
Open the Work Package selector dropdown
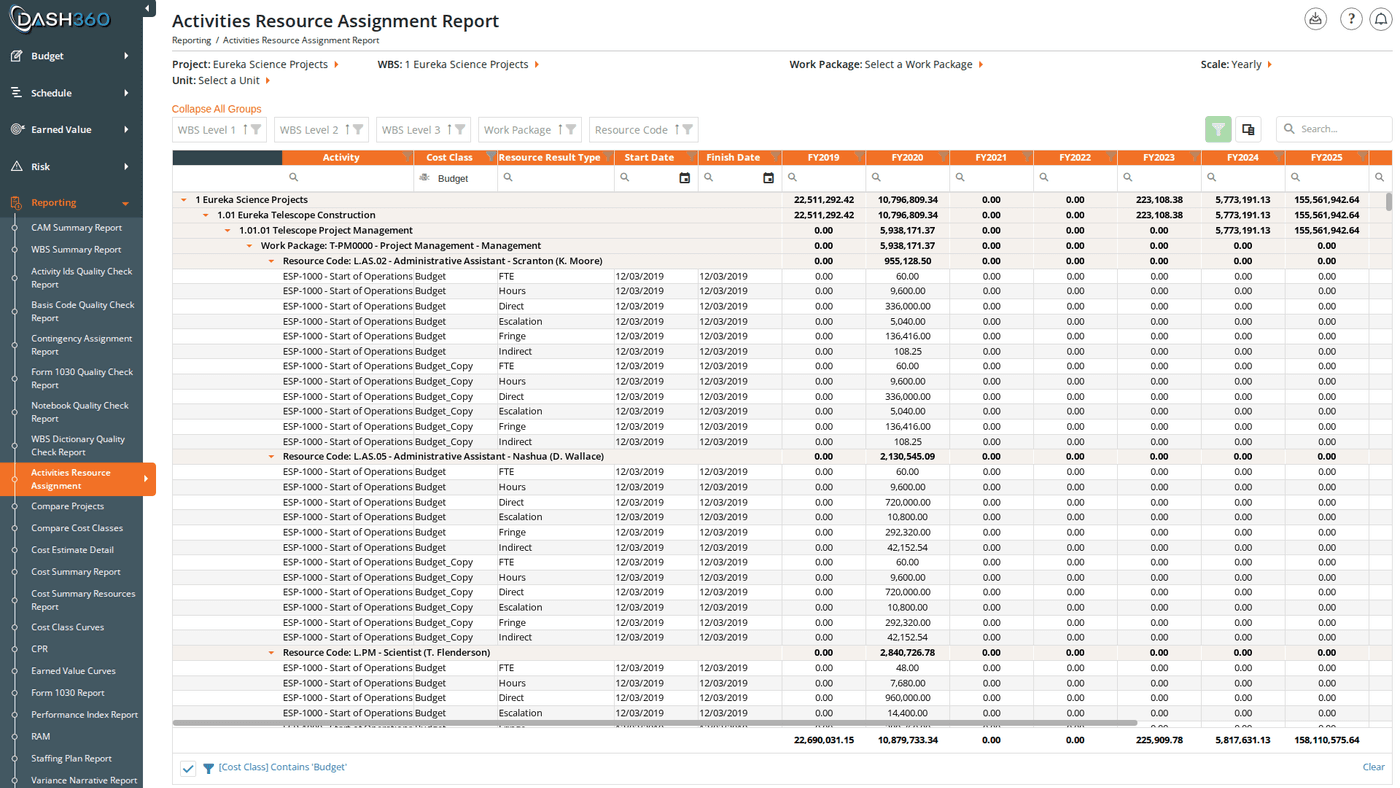click(981, 65)
